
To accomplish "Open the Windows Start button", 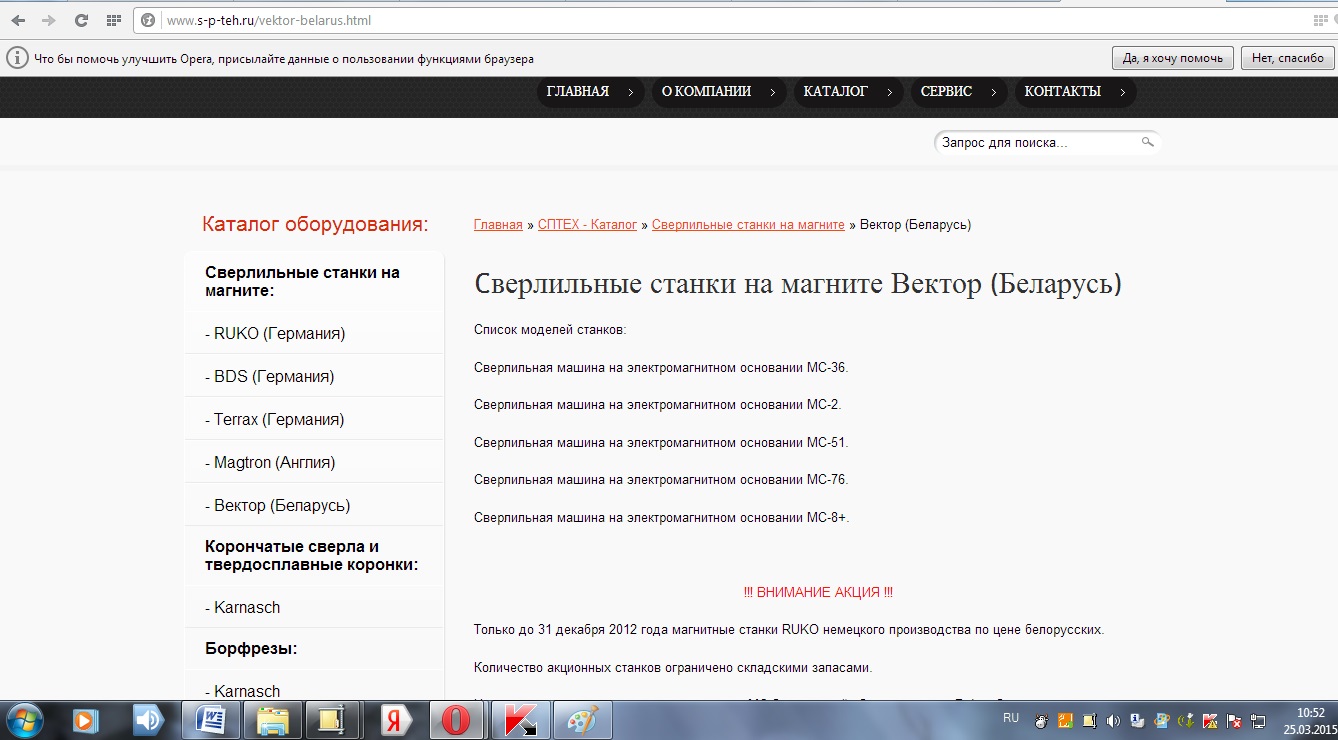I will tap(24, 720).
